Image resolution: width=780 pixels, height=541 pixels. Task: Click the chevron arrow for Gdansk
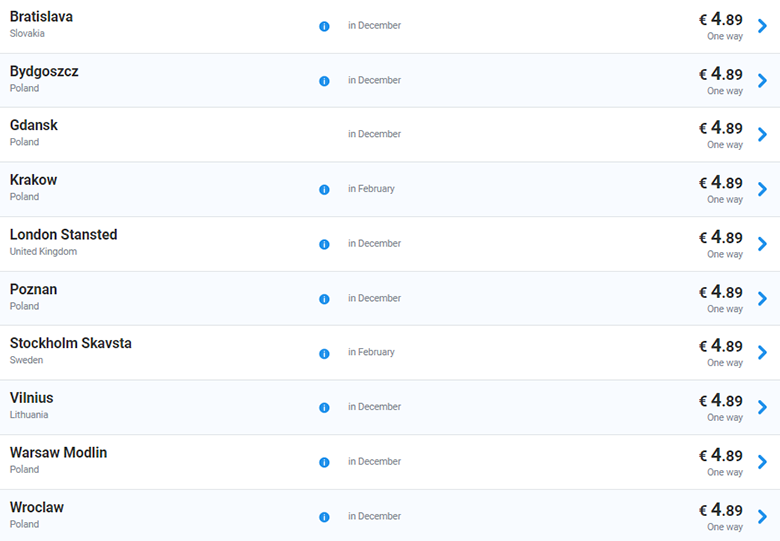[762, 135]
